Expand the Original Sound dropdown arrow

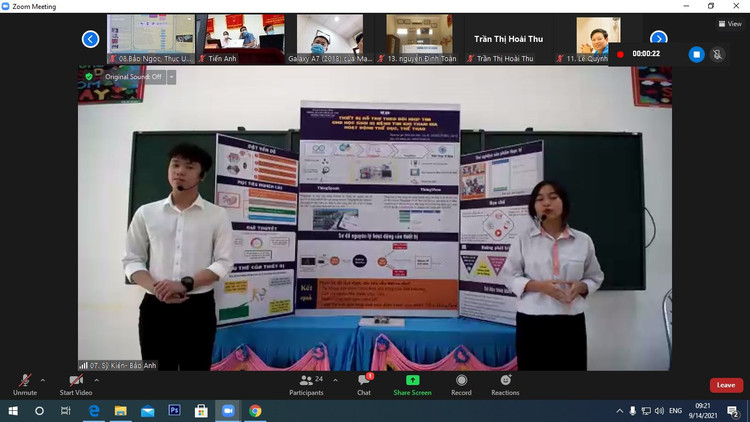(x=171, y=76)
